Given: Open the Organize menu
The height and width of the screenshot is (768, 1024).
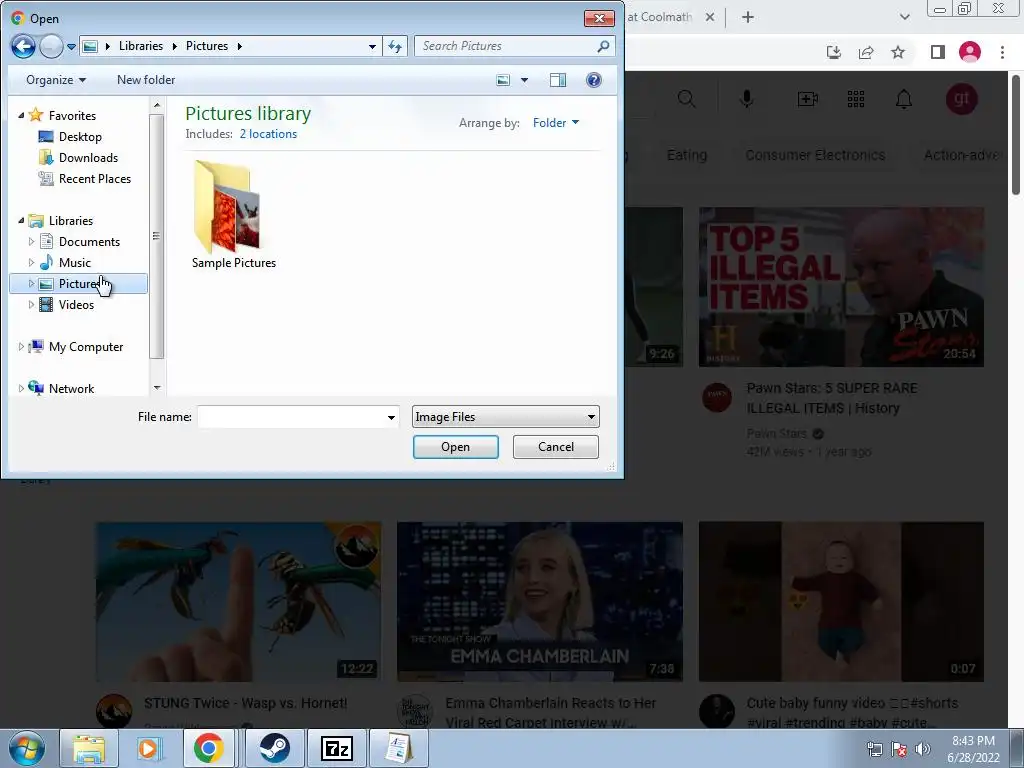Looking at the screenshot, I should tap(56, 80).
